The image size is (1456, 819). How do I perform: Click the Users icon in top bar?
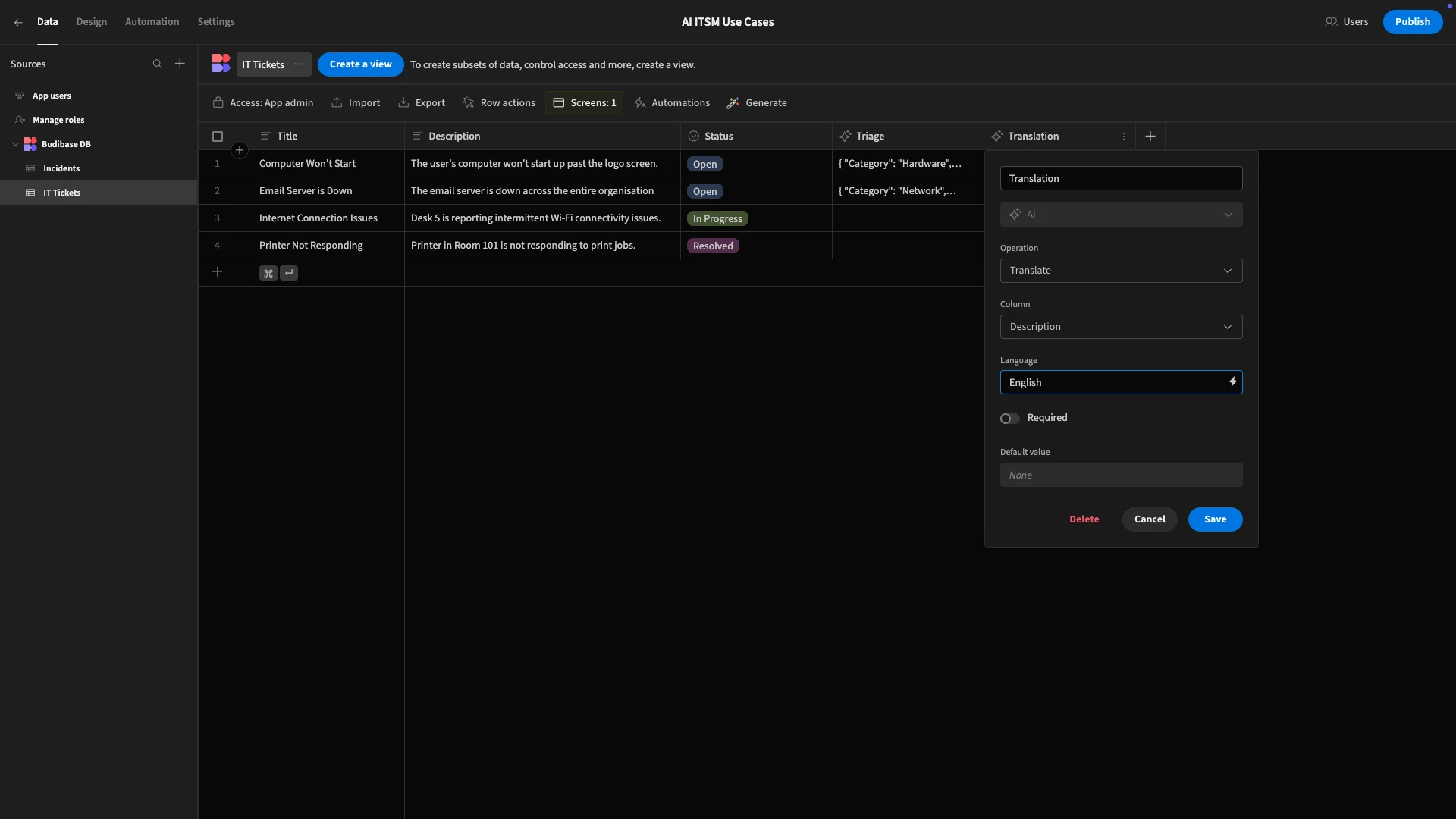(x=1331, y=22)
